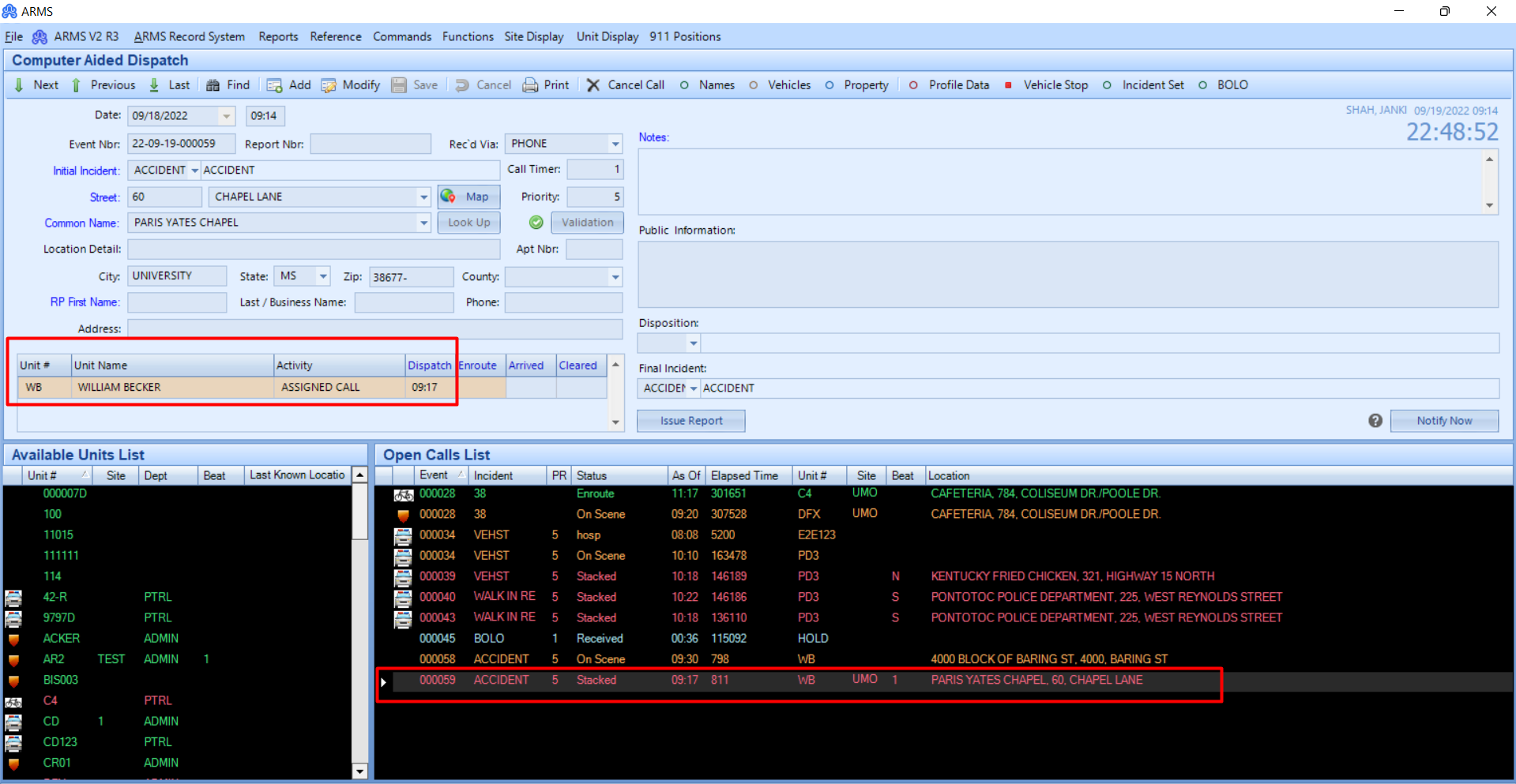1516x784 pixels.
Task: Open the Reports menu
Action: click(278, 36)
